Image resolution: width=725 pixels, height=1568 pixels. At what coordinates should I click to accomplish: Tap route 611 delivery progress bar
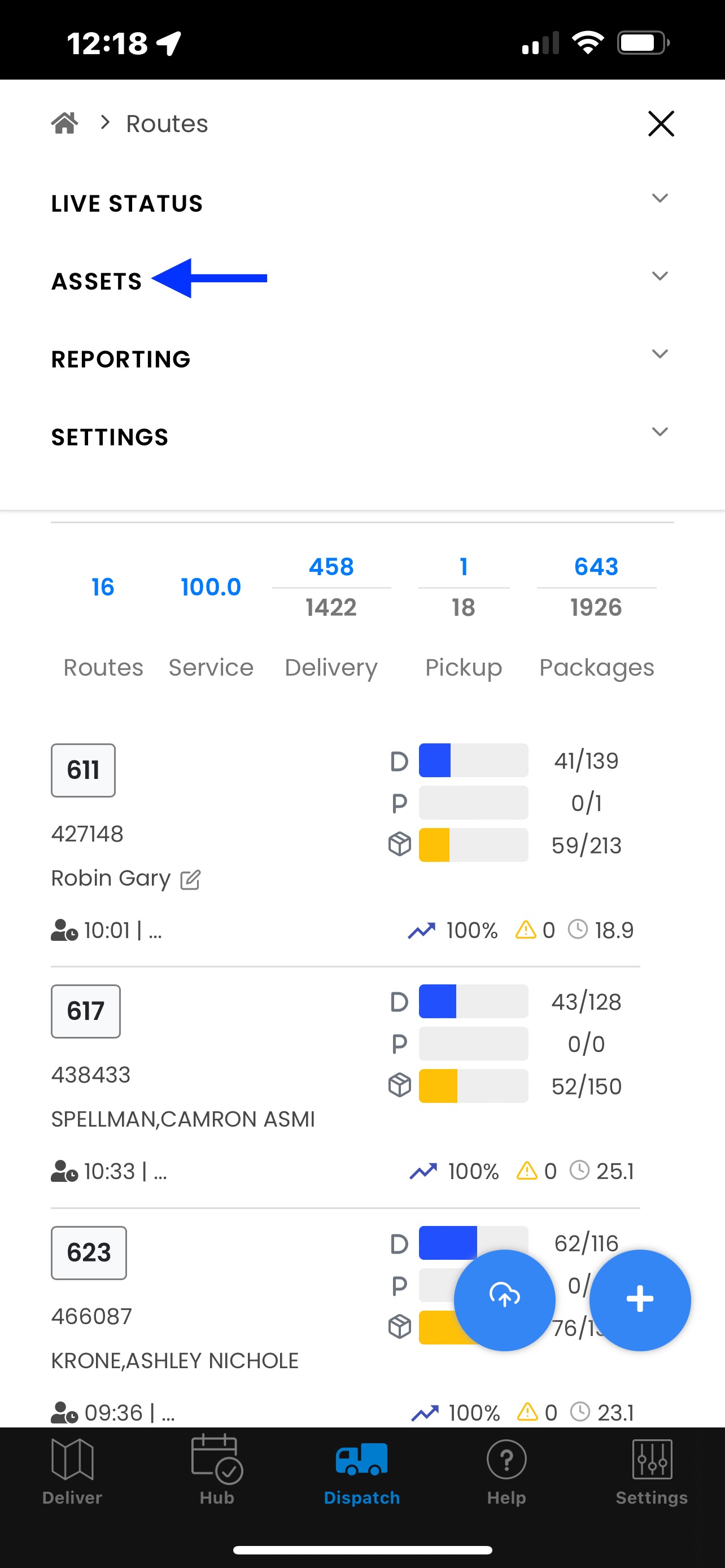coord(474,760)
